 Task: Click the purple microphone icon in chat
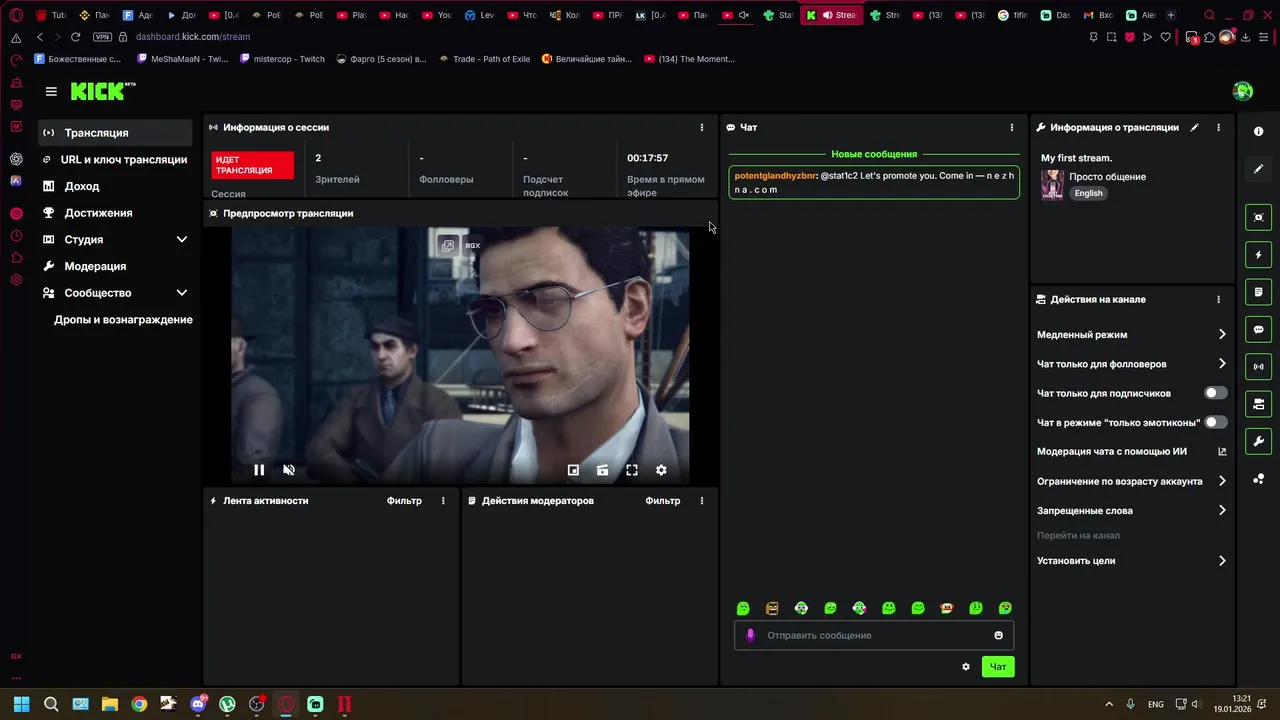tap(751, 635)
